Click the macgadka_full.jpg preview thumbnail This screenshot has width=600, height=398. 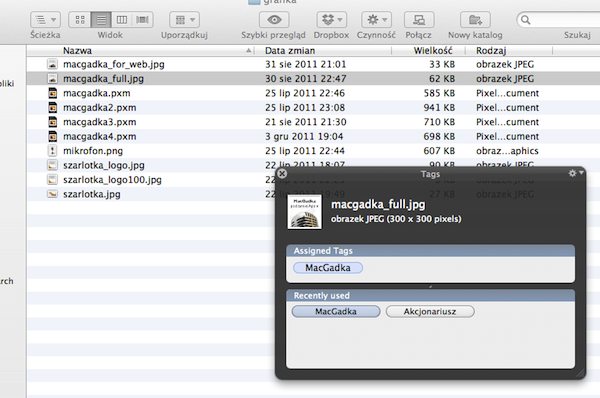click(x=305, y=212)
